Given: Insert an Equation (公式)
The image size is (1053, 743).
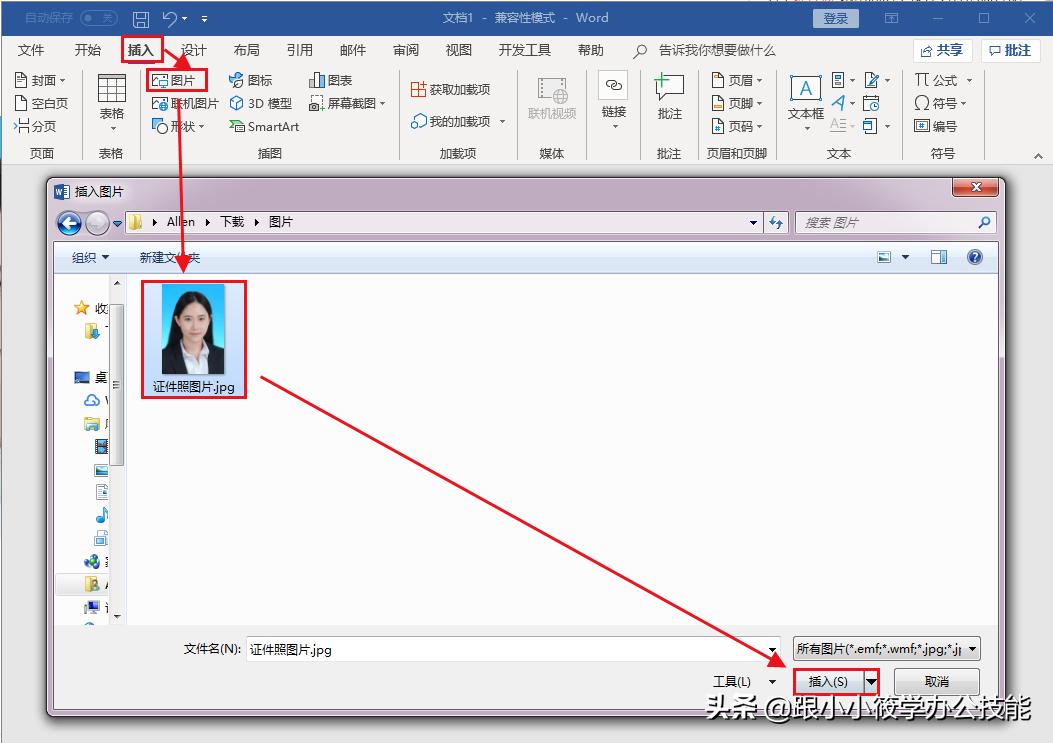Looking at the screenshot, I should point(937,79).
